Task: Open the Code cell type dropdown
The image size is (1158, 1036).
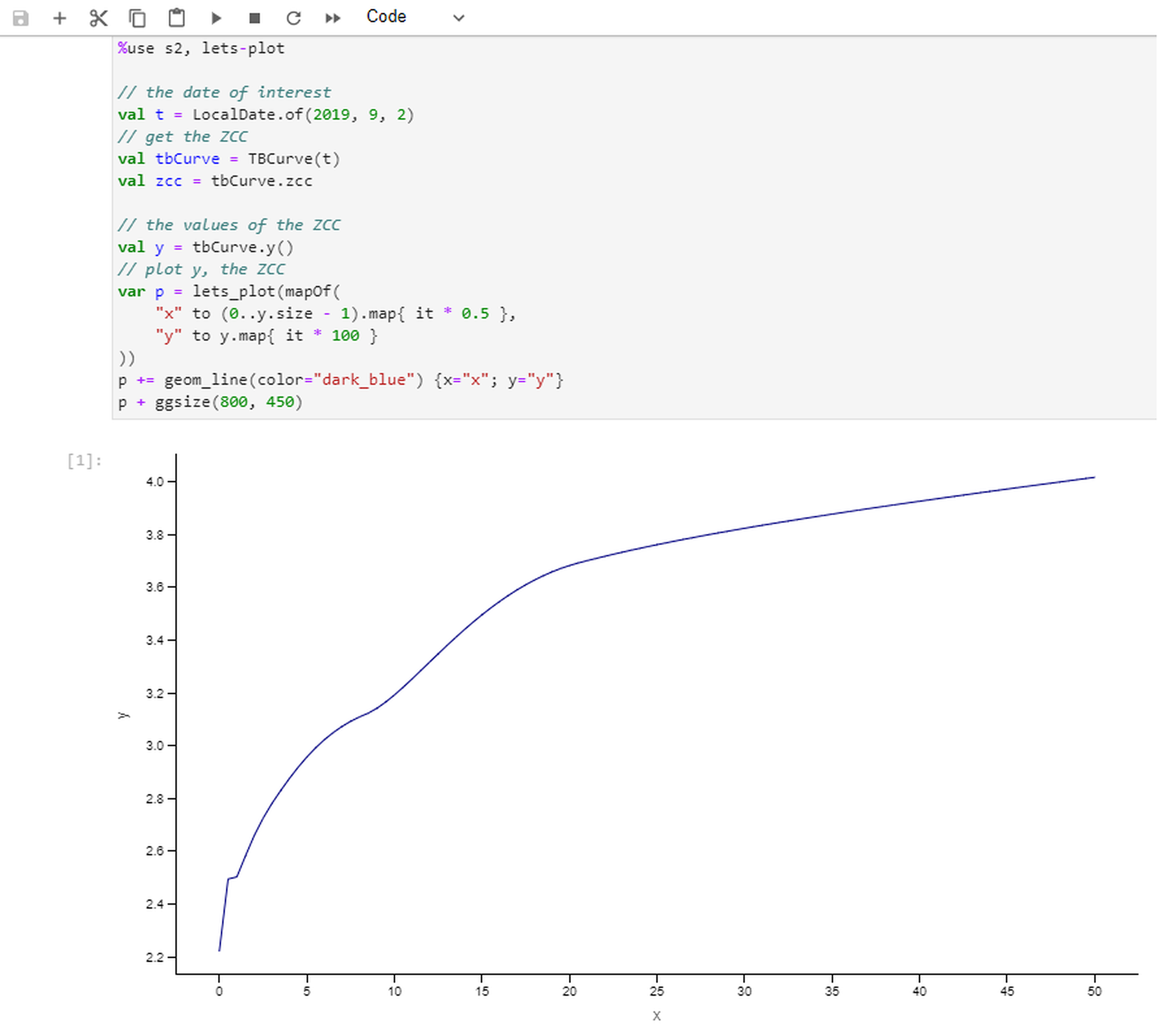Action: point(415,17)
